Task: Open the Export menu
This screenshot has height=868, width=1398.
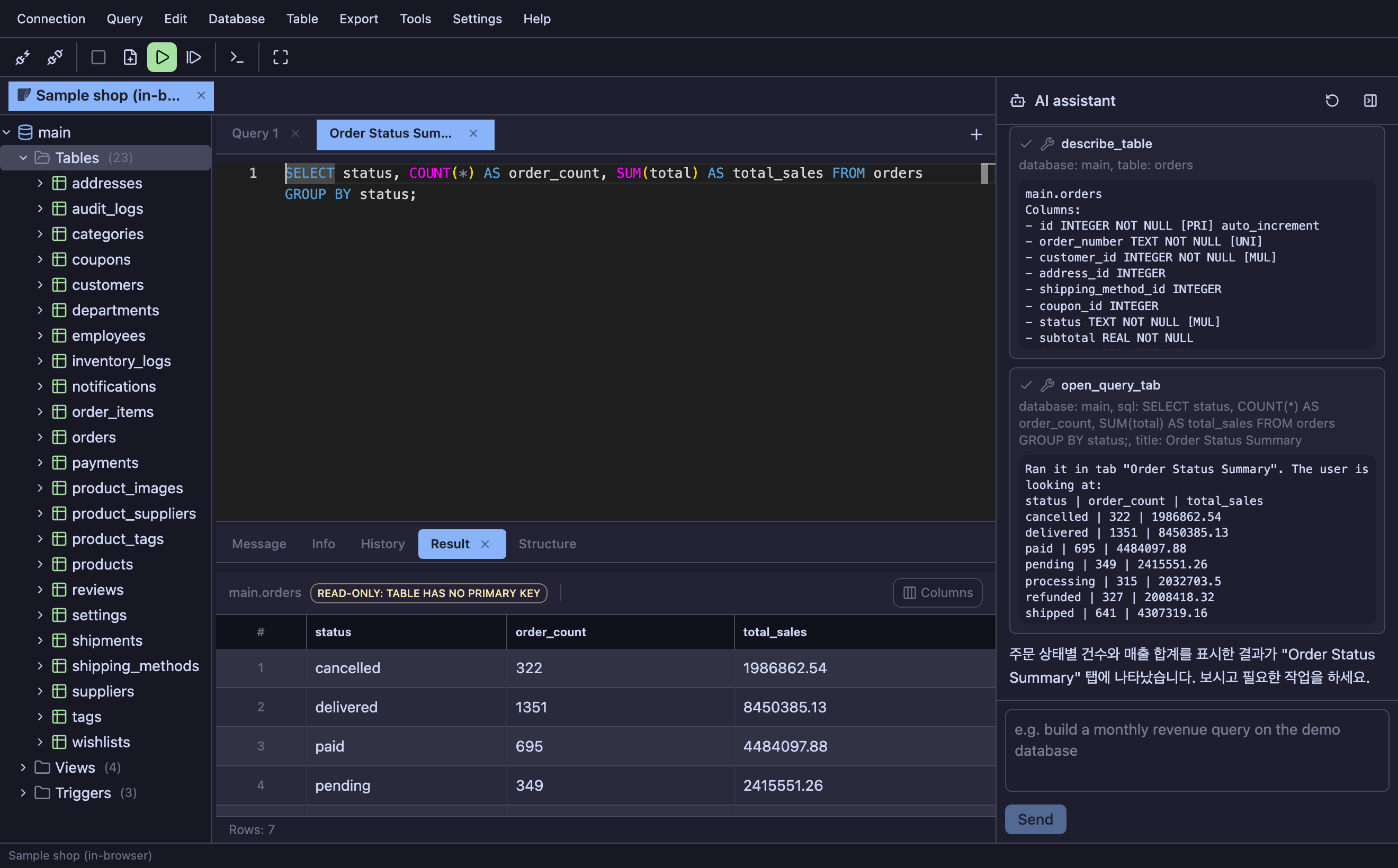Action: 359,19
